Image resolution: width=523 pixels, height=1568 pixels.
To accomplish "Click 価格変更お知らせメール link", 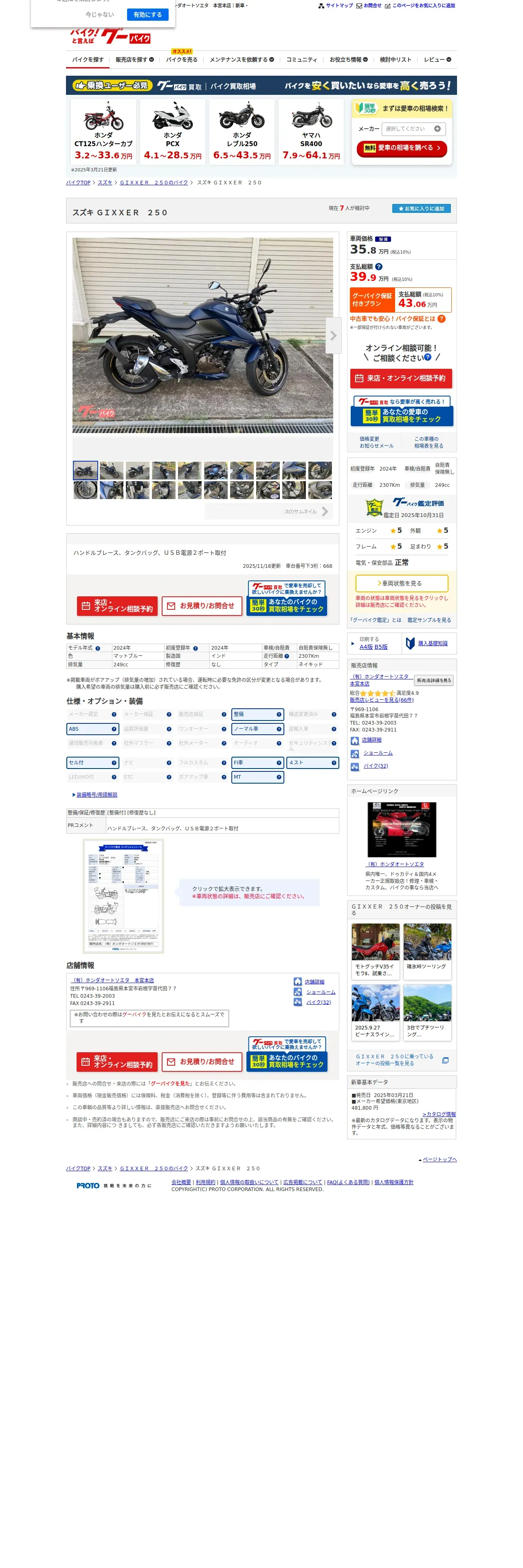I will [x=376, y=442].
